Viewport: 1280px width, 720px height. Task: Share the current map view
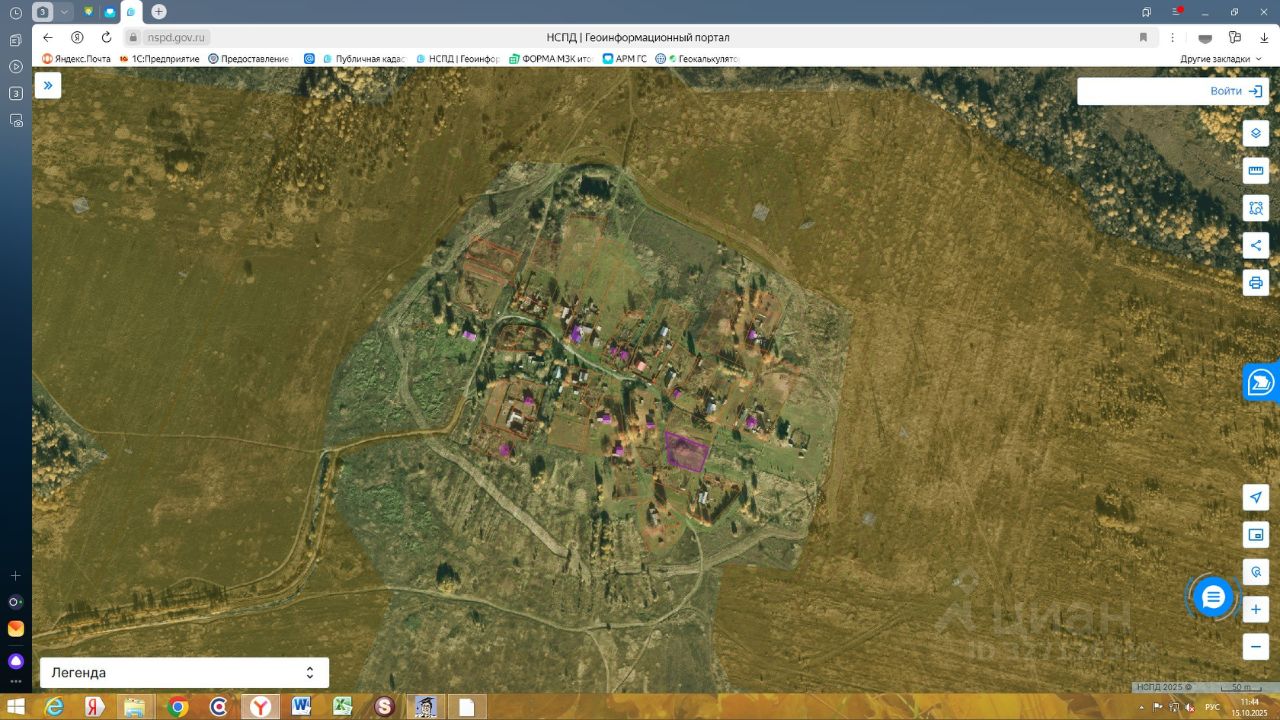[x=1256, y=245]
